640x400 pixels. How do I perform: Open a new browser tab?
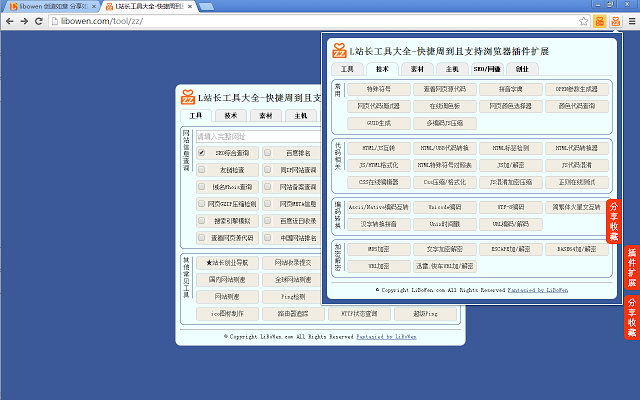tap(206, 7)
